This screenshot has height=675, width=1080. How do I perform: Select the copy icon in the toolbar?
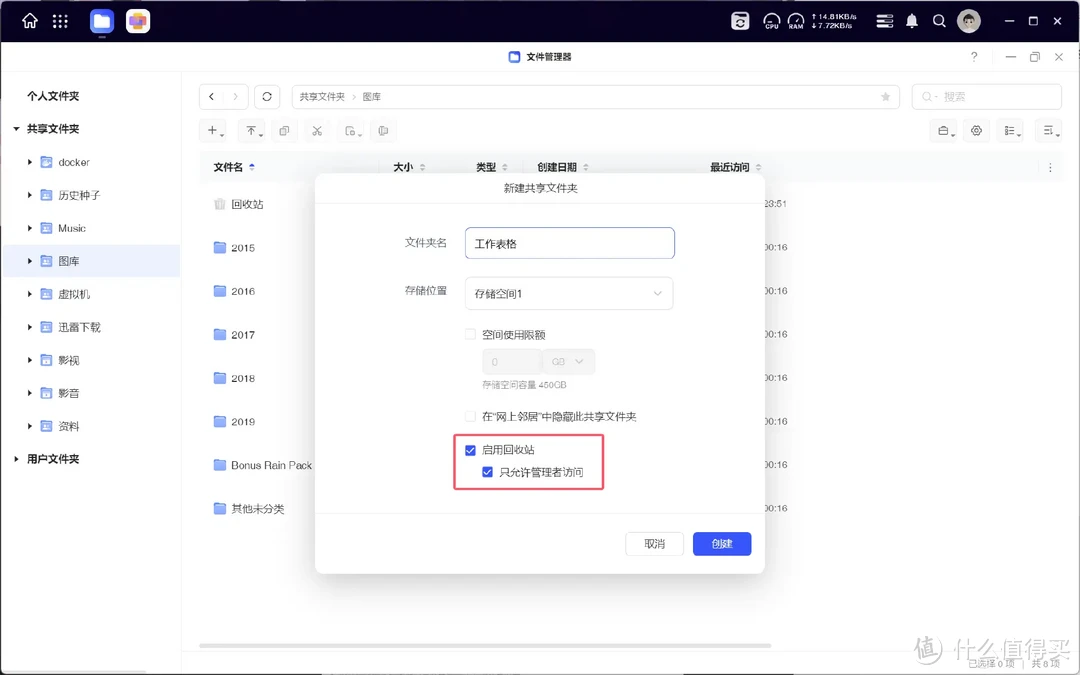[x=283, y=130]
